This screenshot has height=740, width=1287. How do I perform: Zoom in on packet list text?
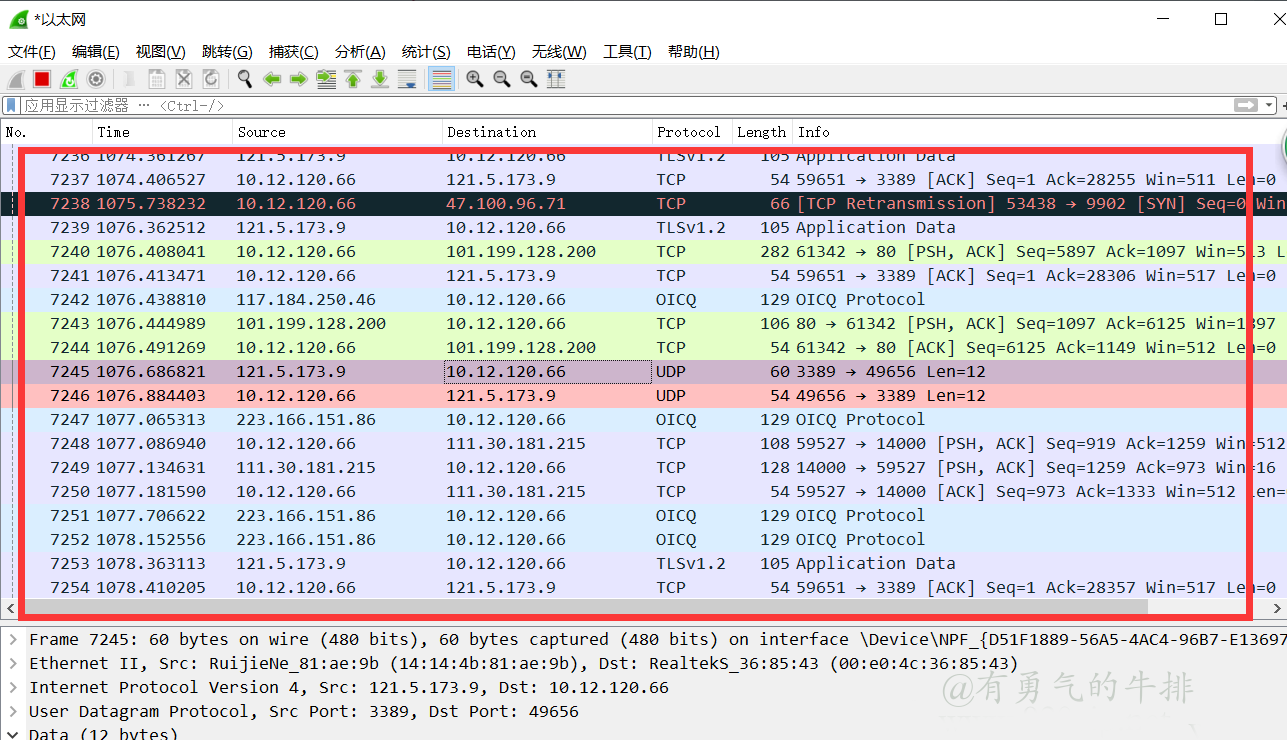coord(475,79)
